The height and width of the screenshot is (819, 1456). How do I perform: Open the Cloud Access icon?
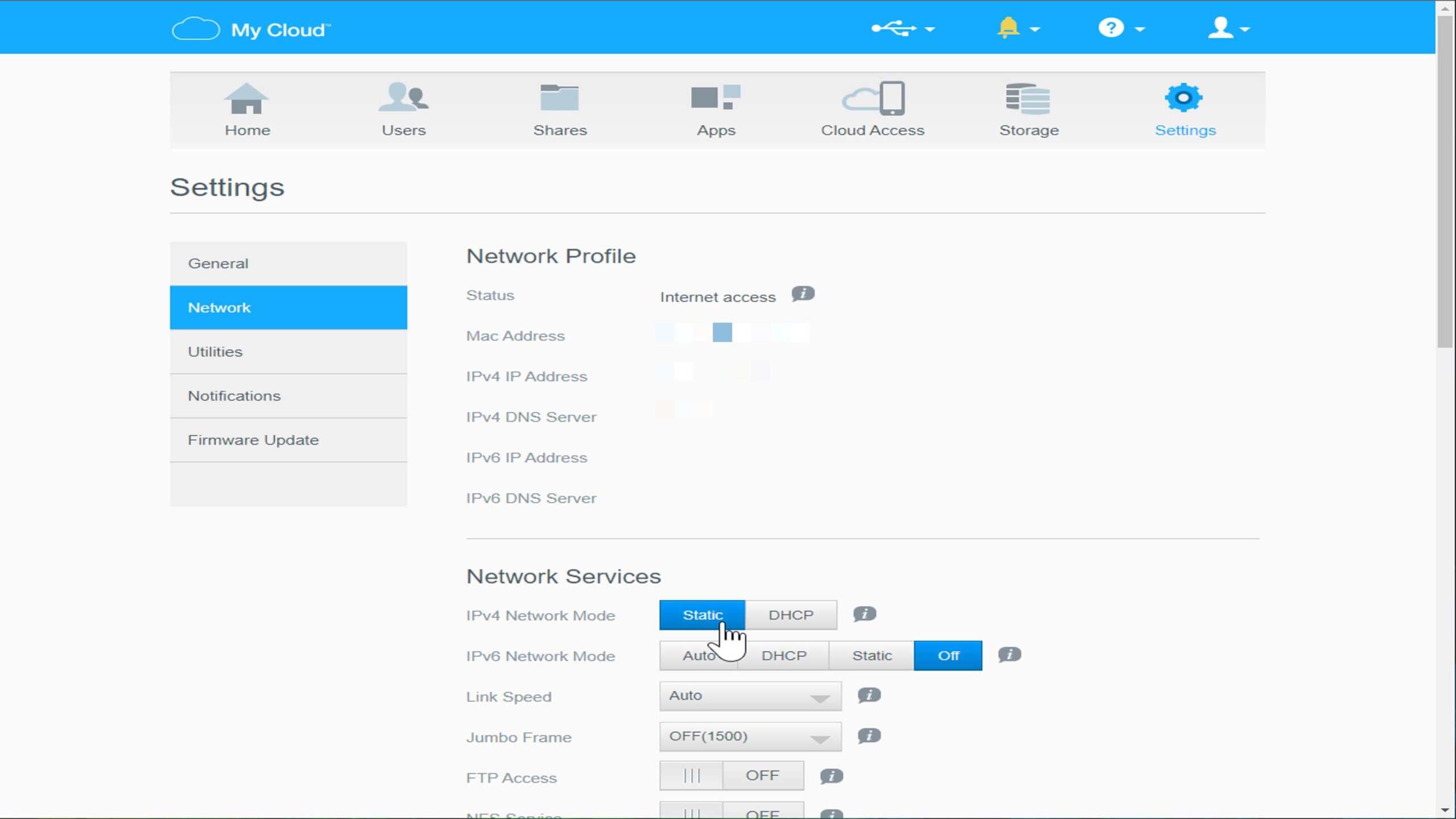point(872,110)
